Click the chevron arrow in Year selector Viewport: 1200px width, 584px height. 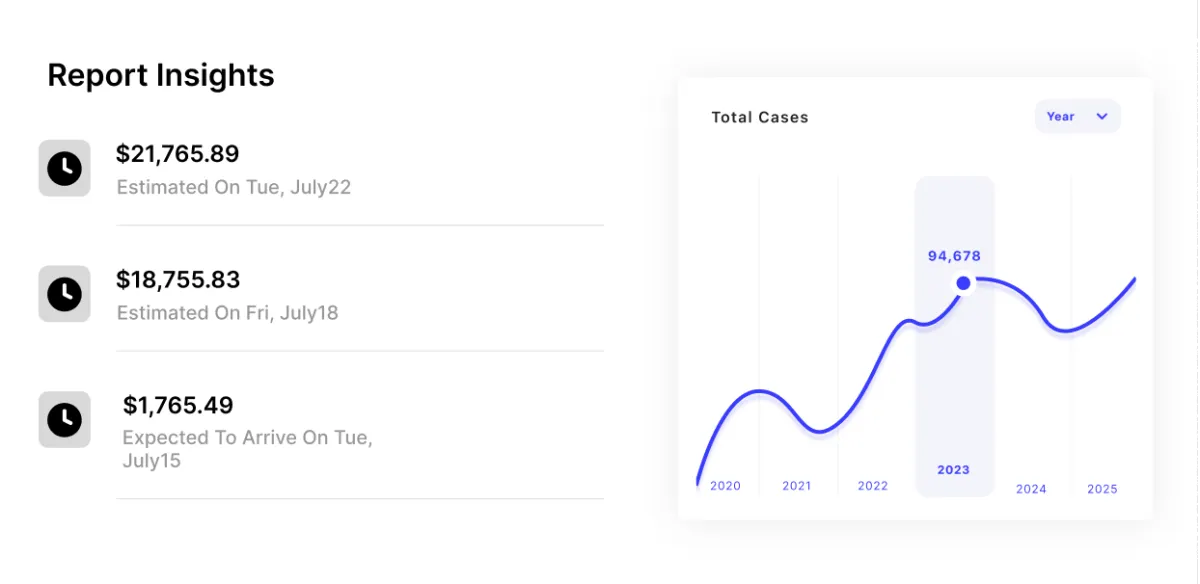(1102, 117)
